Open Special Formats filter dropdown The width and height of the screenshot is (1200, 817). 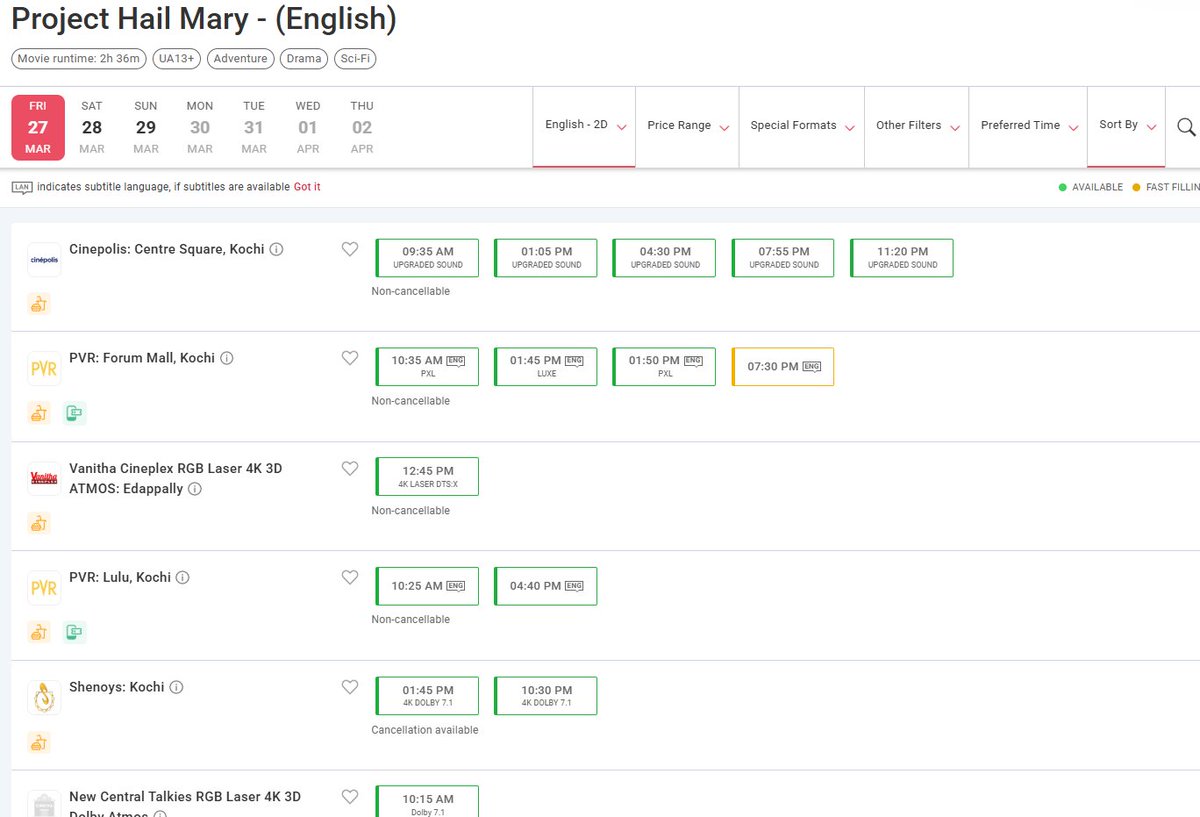tap(802, 126)
